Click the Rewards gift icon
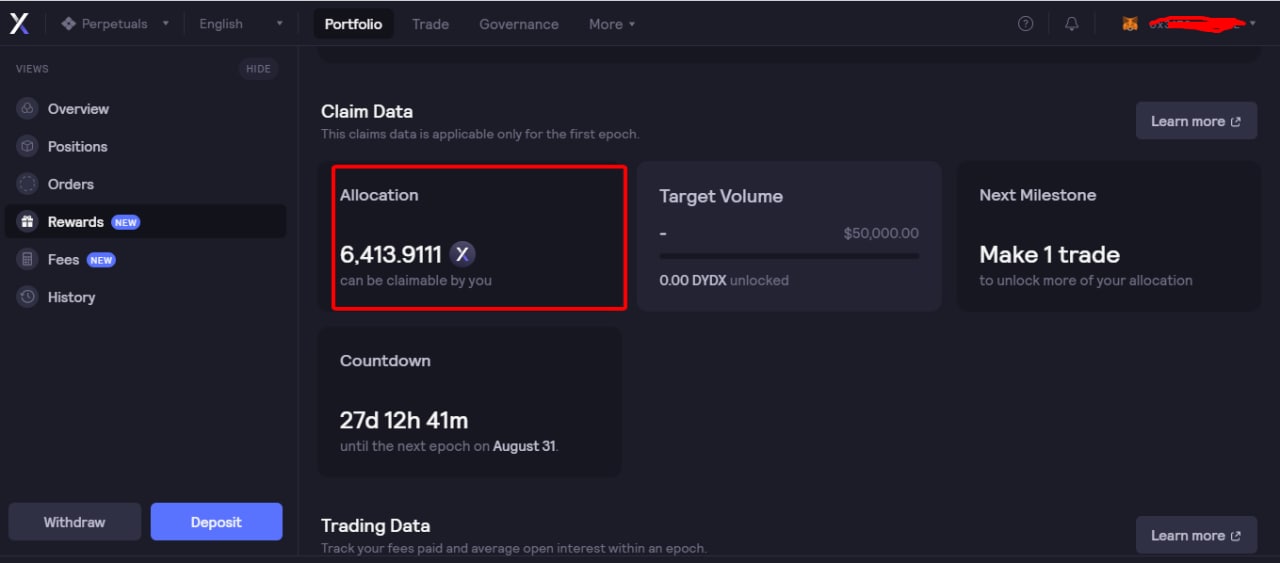The height and width of the screenshot is (563, 1280). [27, 222]
